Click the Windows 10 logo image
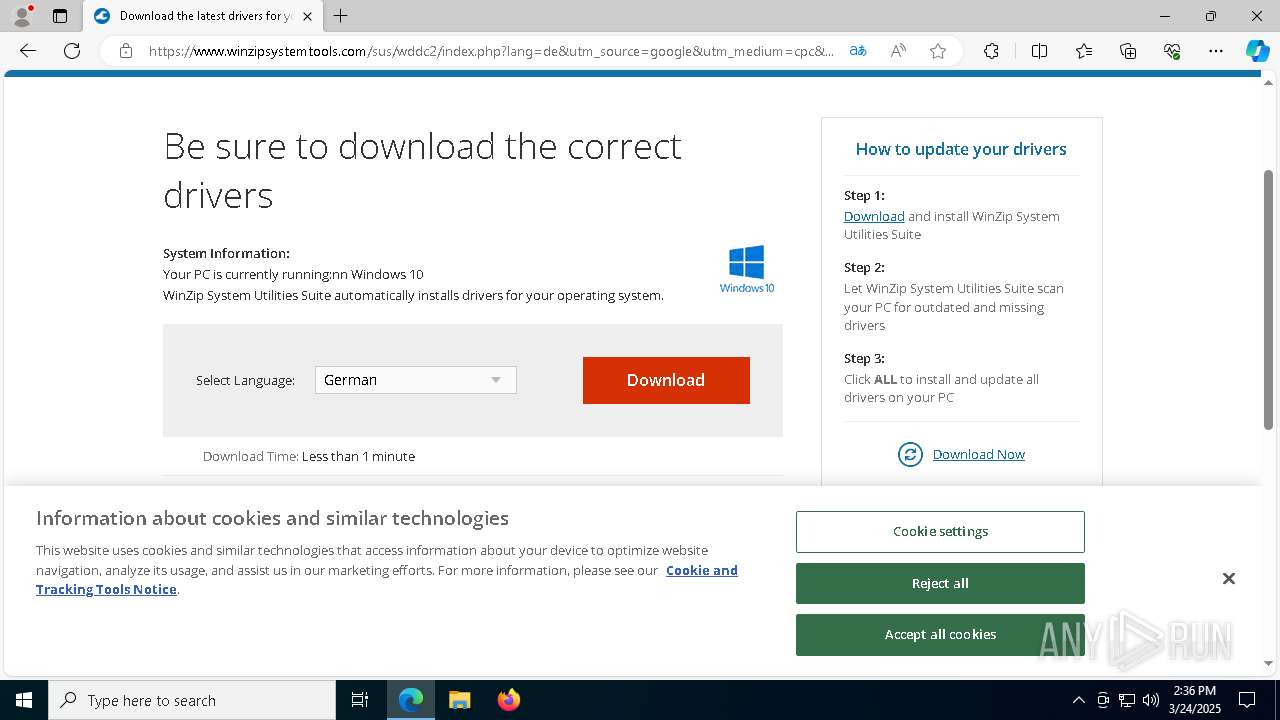 (x=747, y=269)
